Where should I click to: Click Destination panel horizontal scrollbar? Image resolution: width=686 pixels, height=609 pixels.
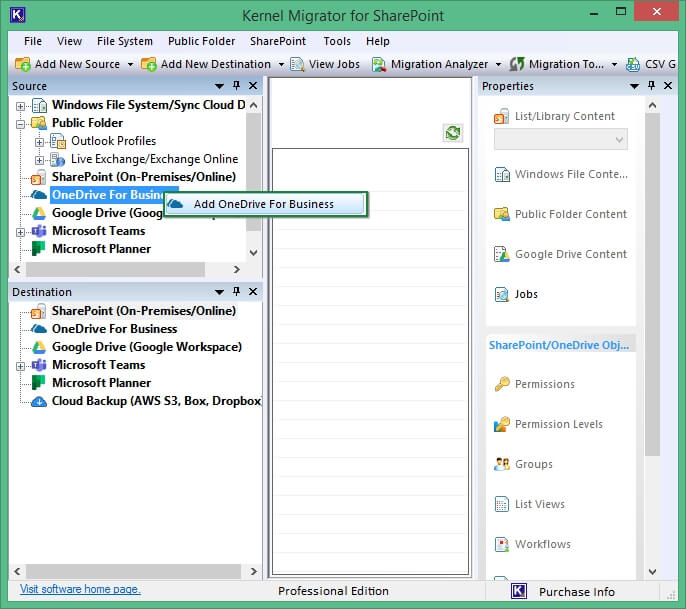tap(133, 571)
